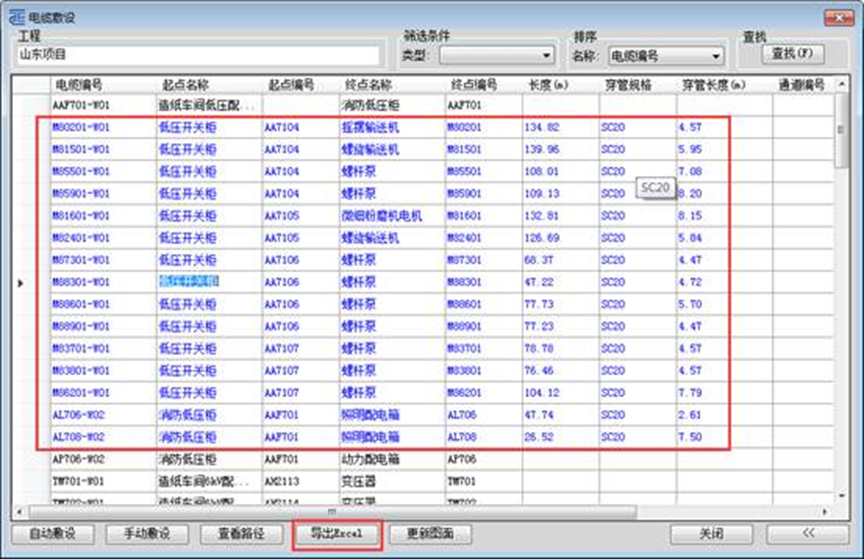Image resolution: width=864 pixels, height=559 pixels.
Task: Click the 动力配电箱 end-point cell
Action: [370, 459]
